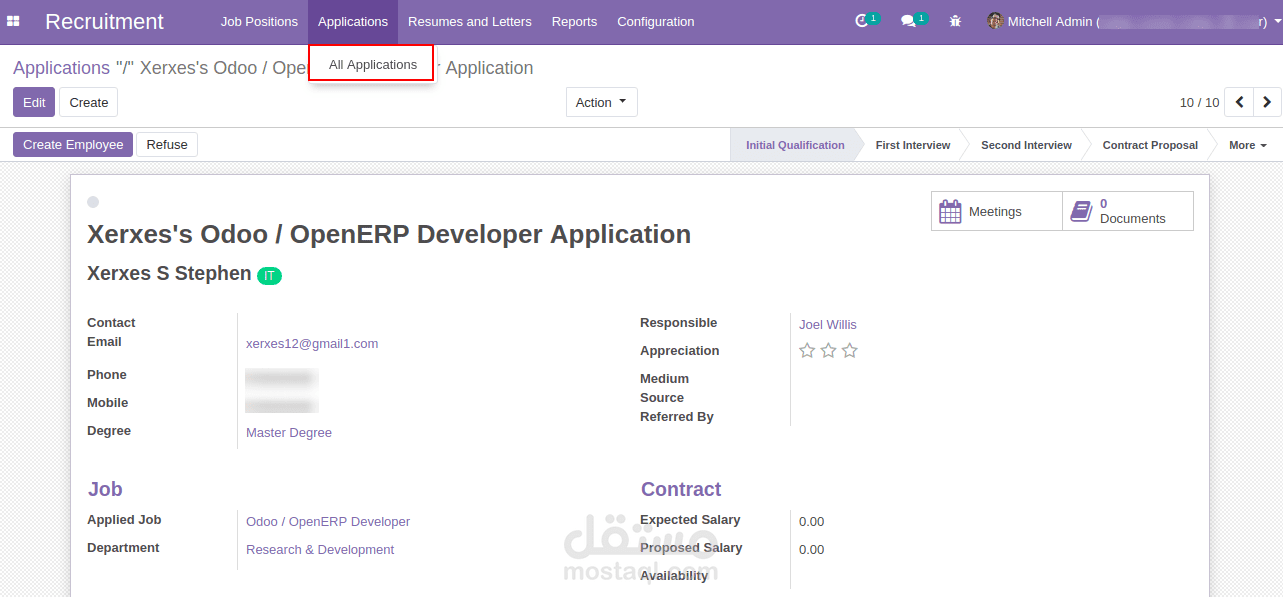
Task: Select All Applications menu entry
Action: point(372,64)
